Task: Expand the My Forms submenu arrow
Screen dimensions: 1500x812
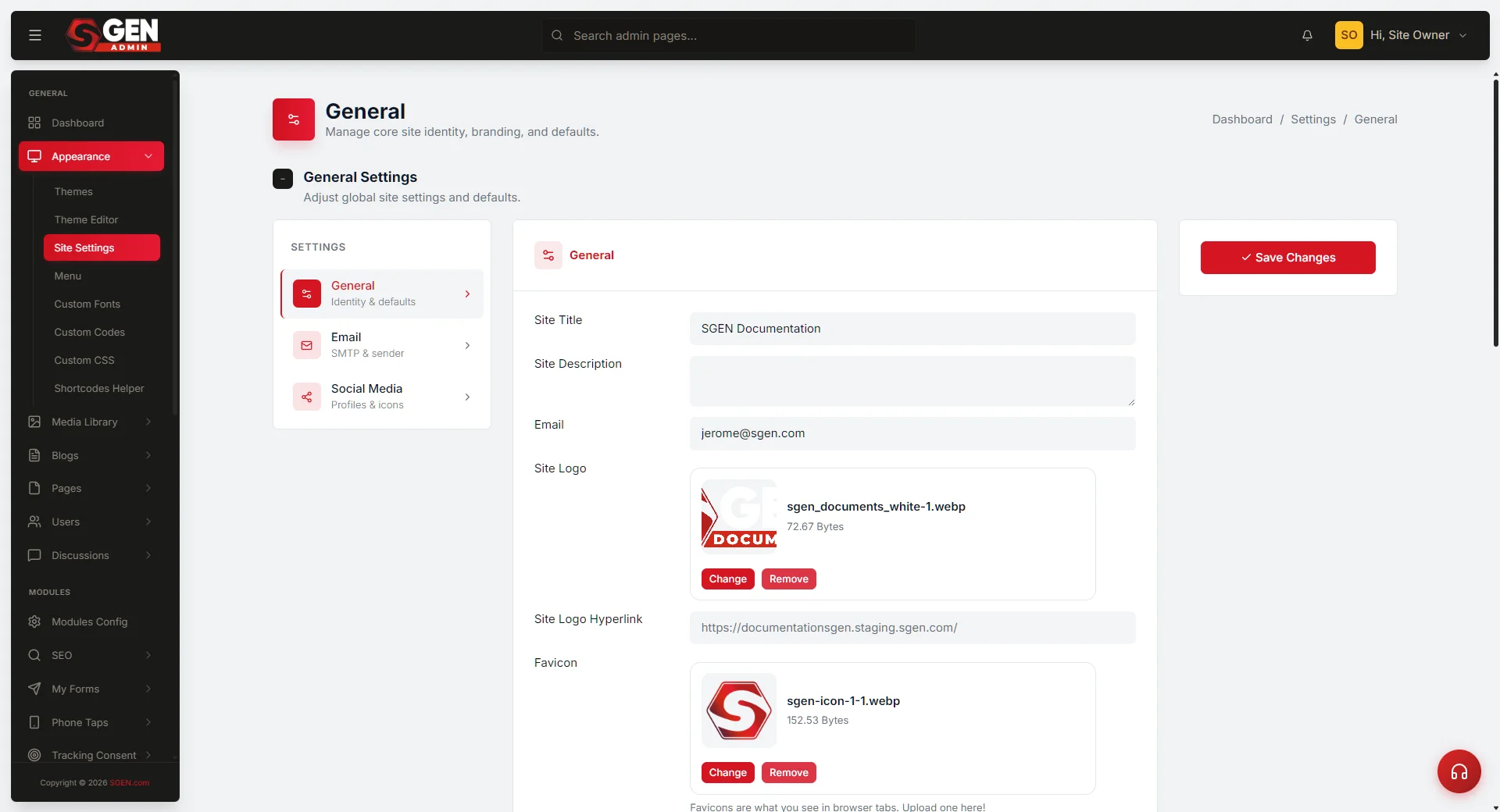Action: [x=148, y=689]
